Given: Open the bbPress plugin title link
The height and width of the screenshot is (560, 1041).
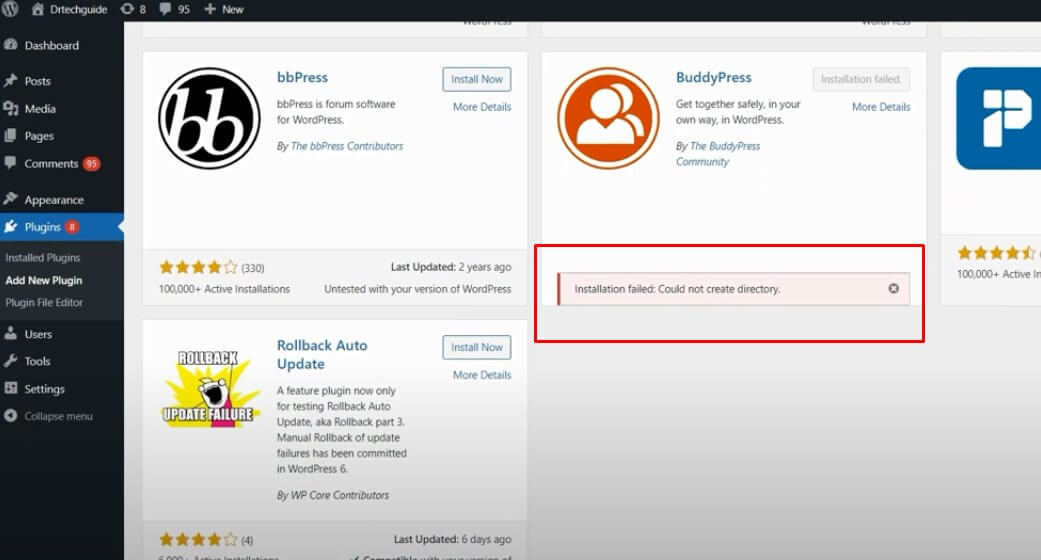Looking at the screenshot, I should coord(302,77).
